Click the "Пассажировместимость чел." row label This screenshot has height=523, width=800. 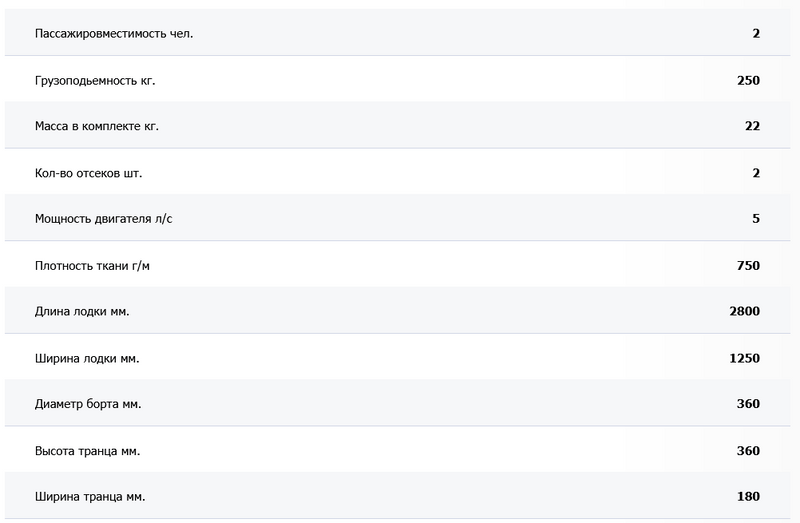[114, 34]
